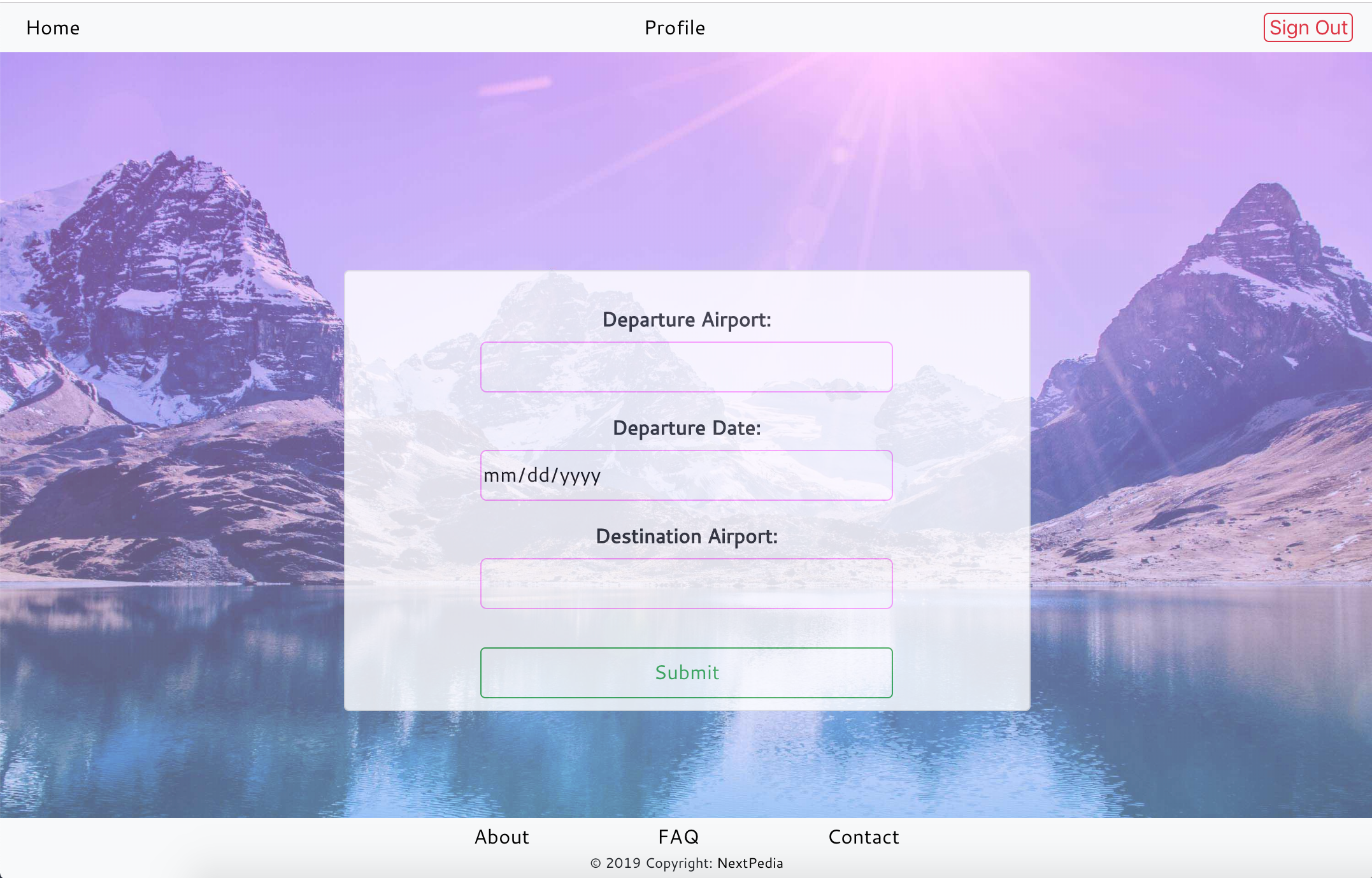This screenshot has height=878, width=1372.
Task: Click the 'Departure Airport:' label
Action: tap(686, 320)
